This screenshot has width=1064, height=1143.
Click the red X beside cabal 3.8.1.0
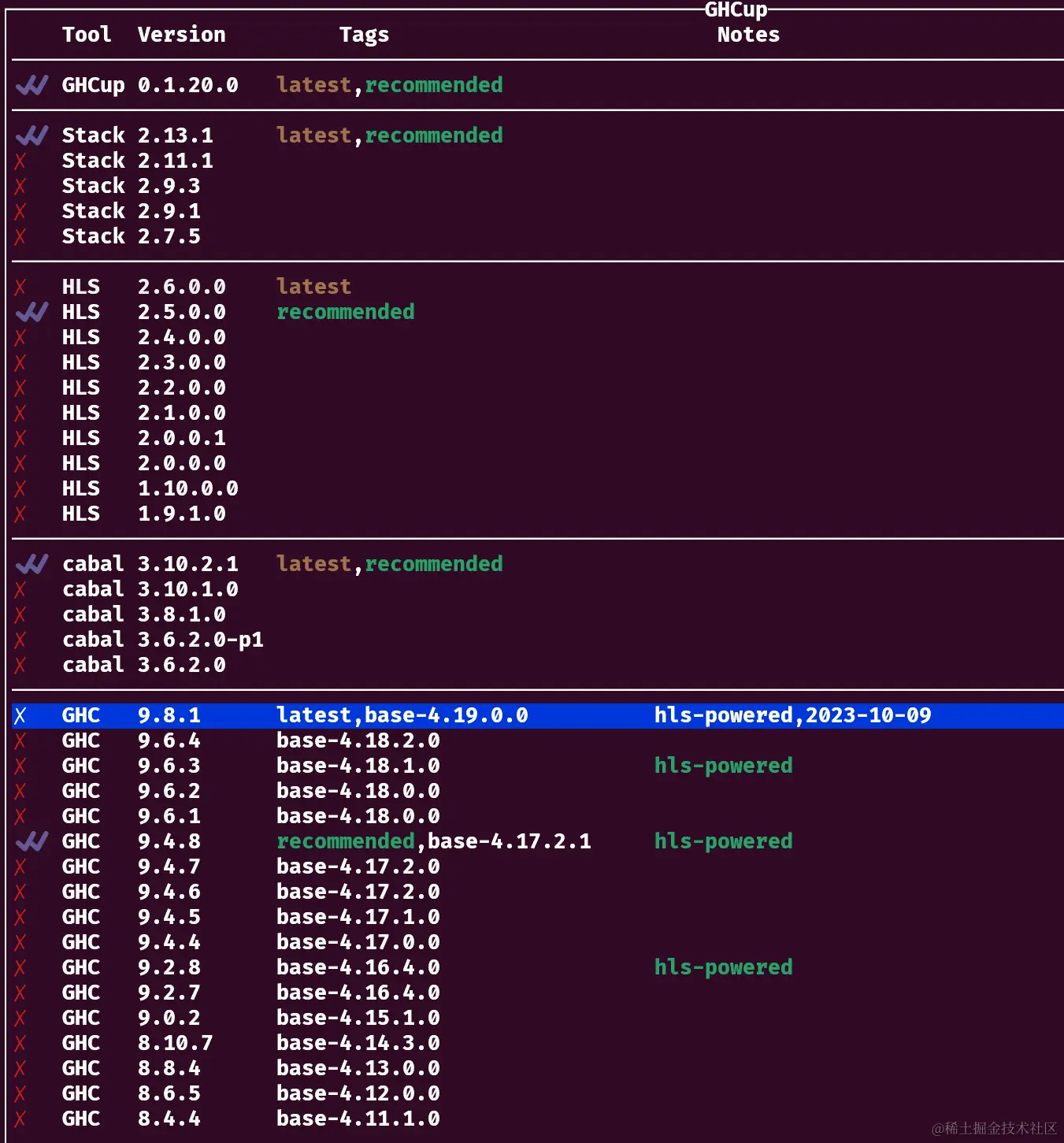pos(20,614)
